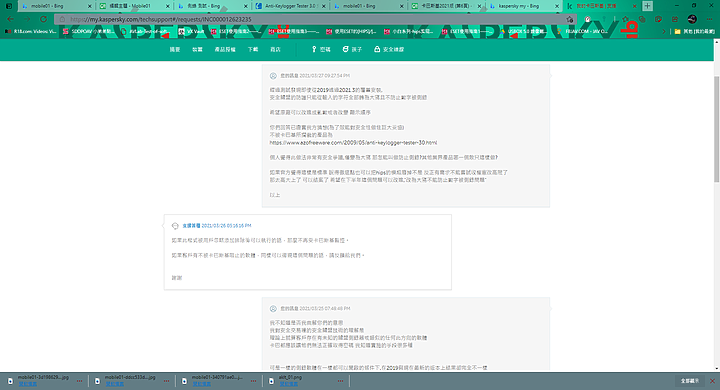Click the 全部顯示 show all downloads button
This screenshot has height=390, width=720.
[x=689, y=381]
